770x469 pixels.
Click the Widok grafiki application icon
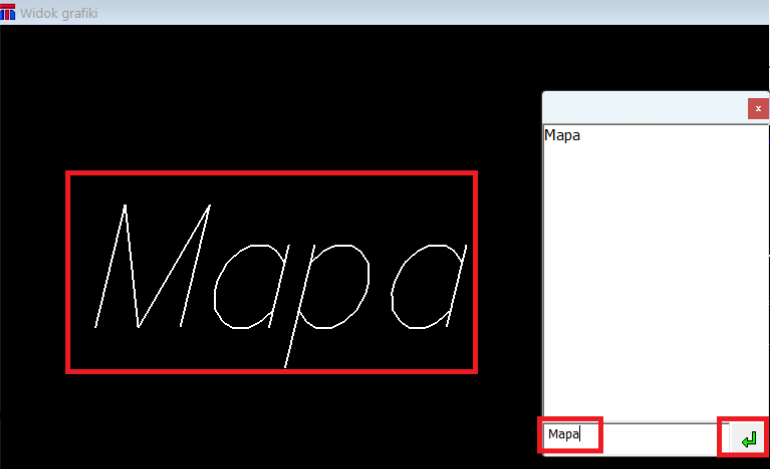click(8, 11)
